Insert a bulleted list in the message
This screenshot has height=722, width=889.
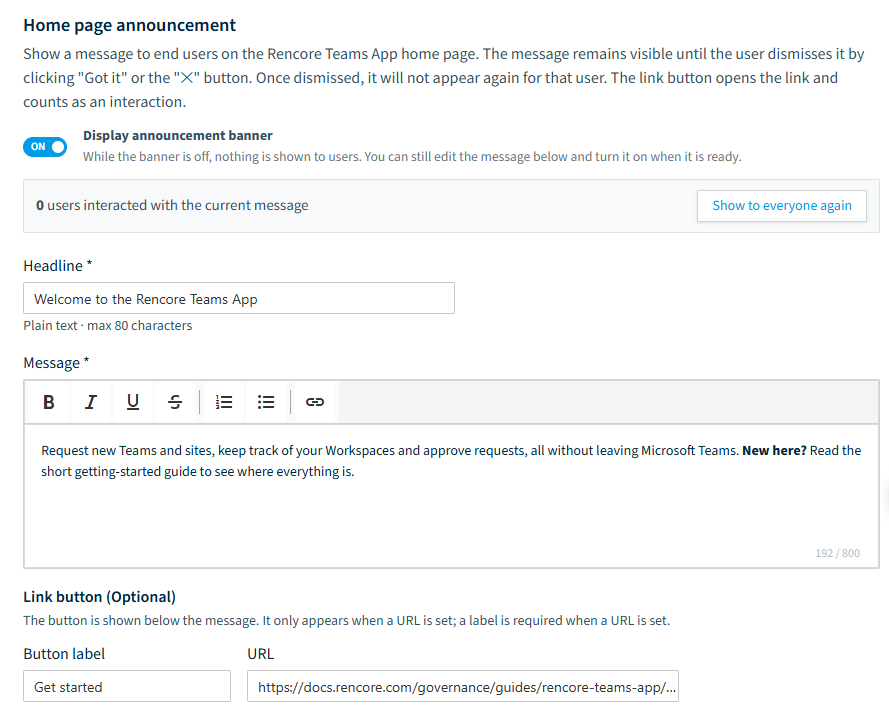point(266,402)
